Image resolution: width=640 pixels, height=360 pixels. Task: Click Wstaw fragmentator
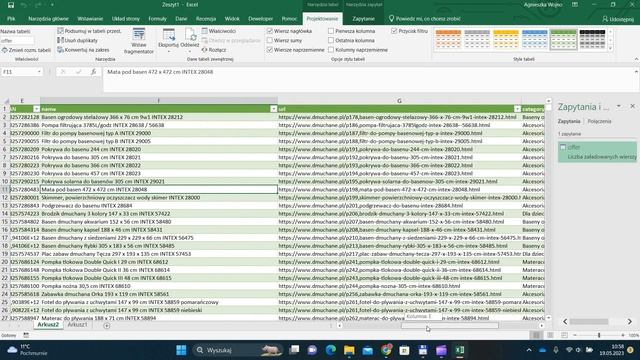pos(139,41)
